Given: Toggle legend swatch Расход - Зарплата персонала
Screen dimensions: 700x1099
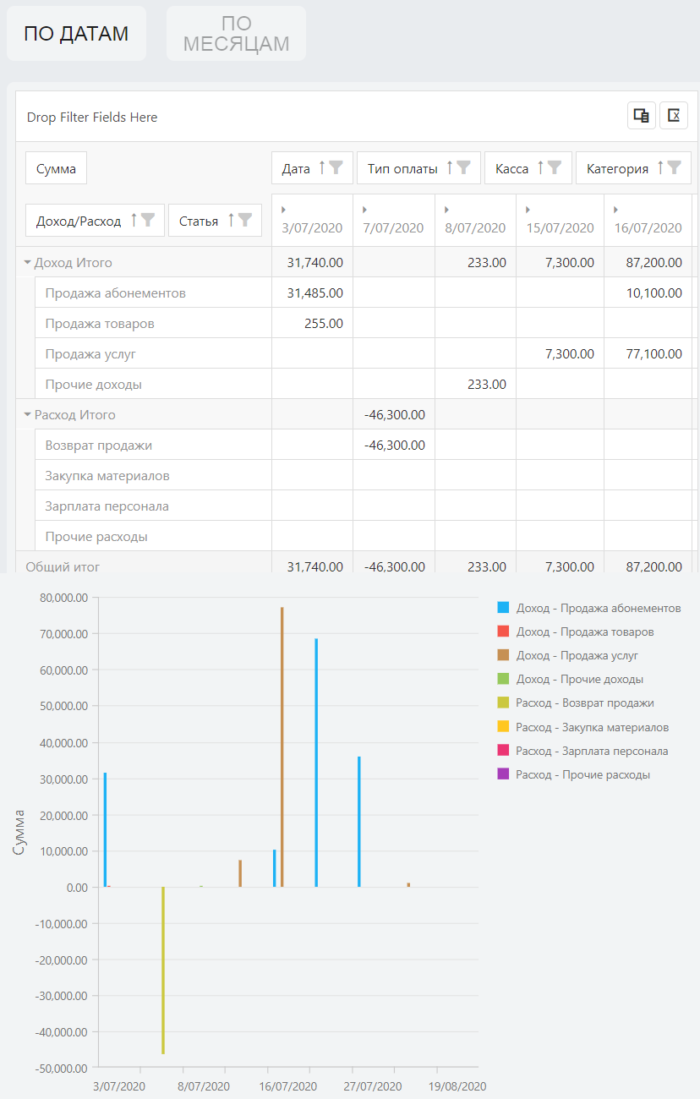Looking at the screenshot, I should [x=503, y=751].
